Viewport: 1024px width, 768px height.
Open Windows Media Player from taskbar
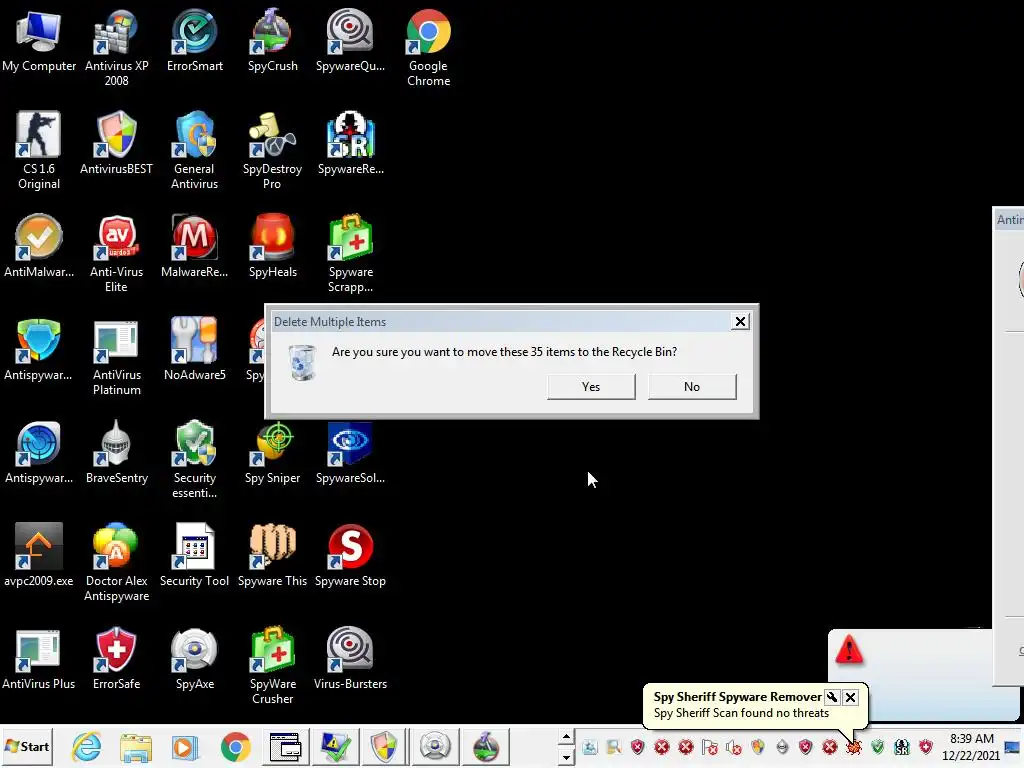(184, 746)
